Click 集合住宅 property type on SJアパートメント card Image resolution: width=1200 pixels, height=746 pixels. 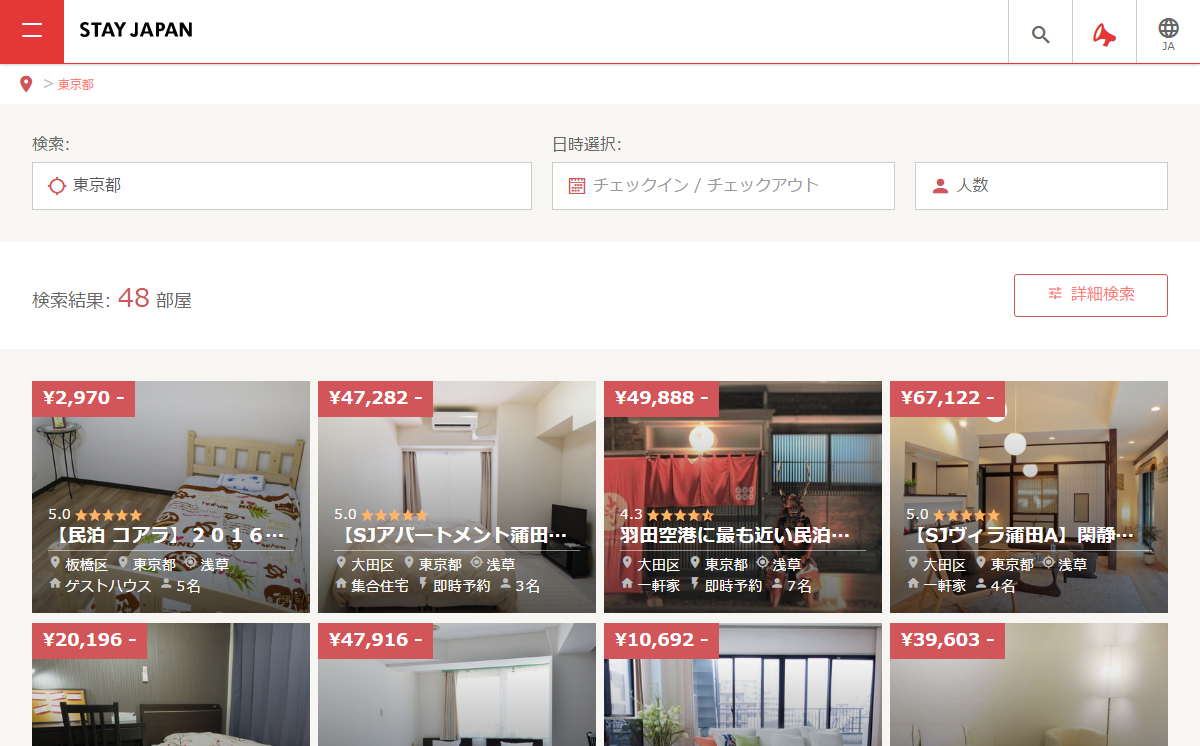380,586
